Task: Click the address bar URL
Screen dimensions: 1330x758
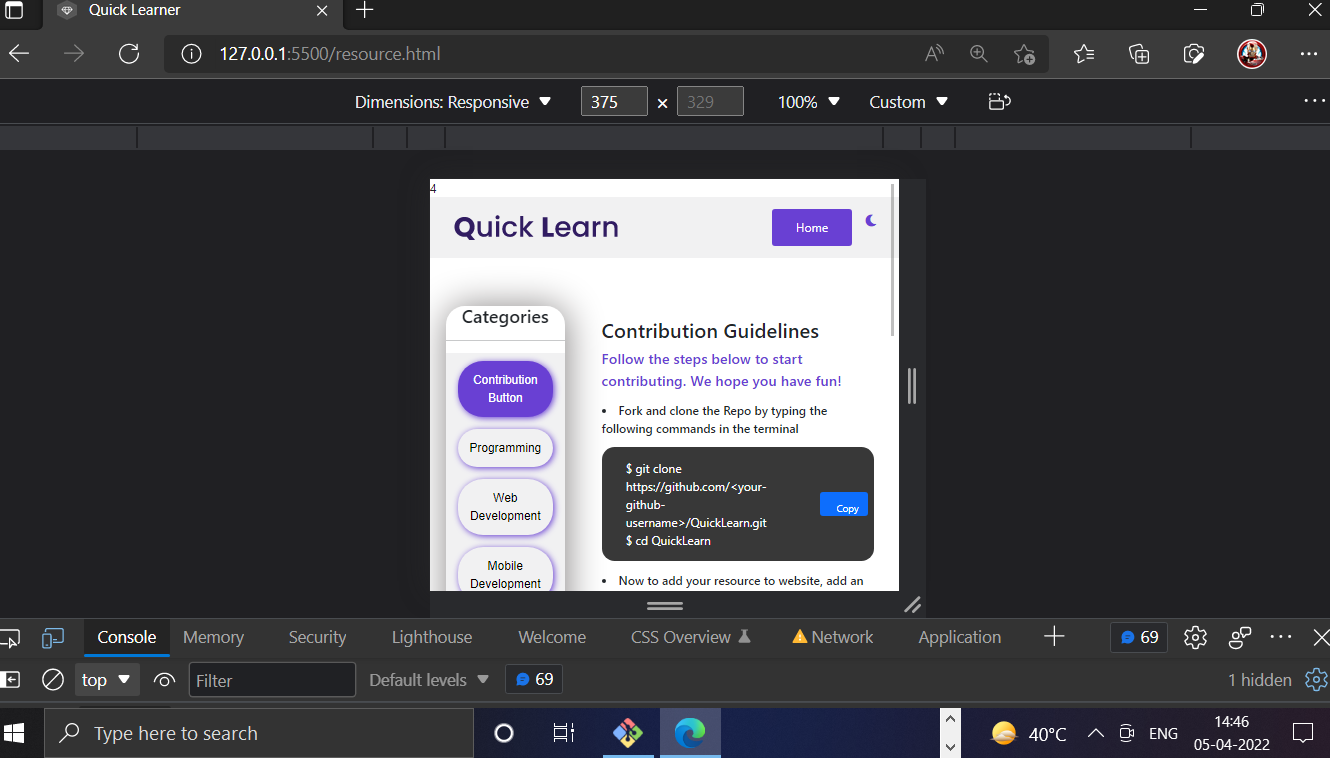Action: pos(330,54)
